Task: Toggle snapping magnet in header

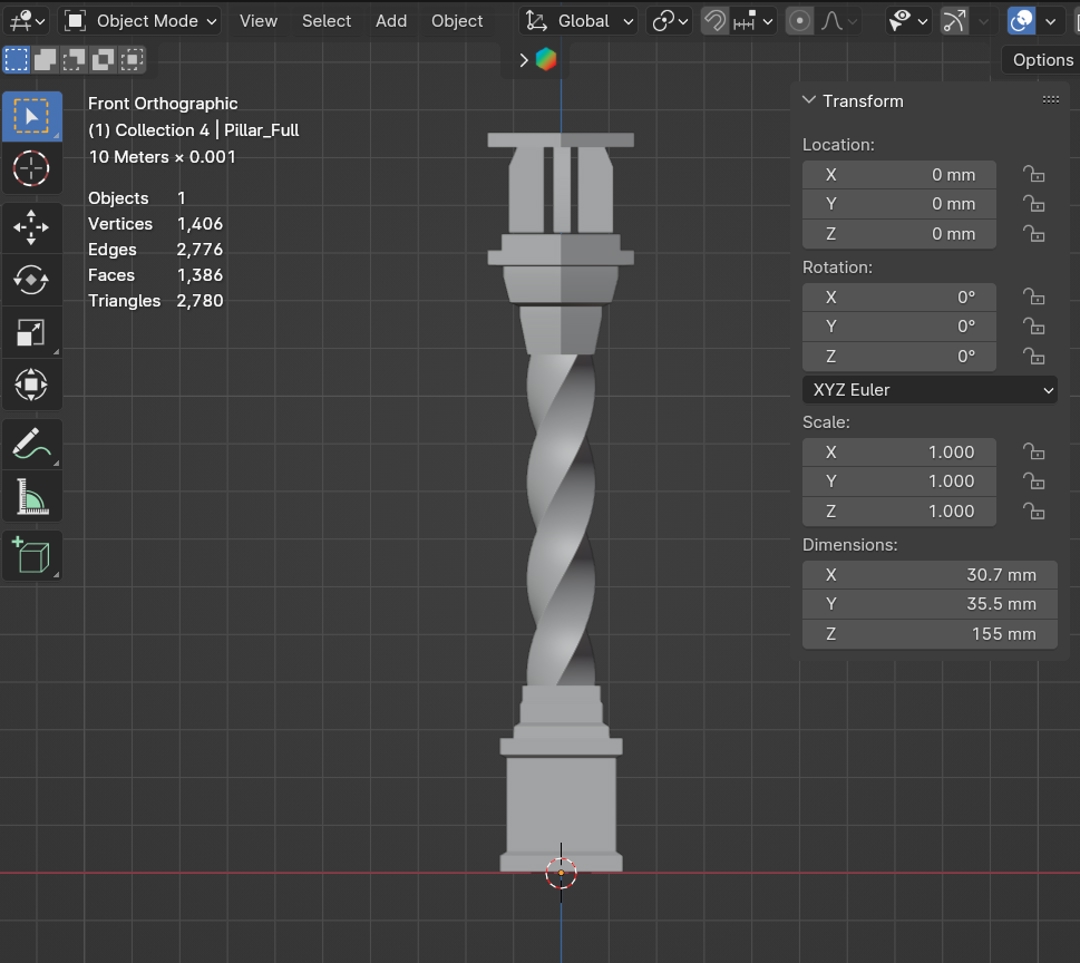Action: 714,21
